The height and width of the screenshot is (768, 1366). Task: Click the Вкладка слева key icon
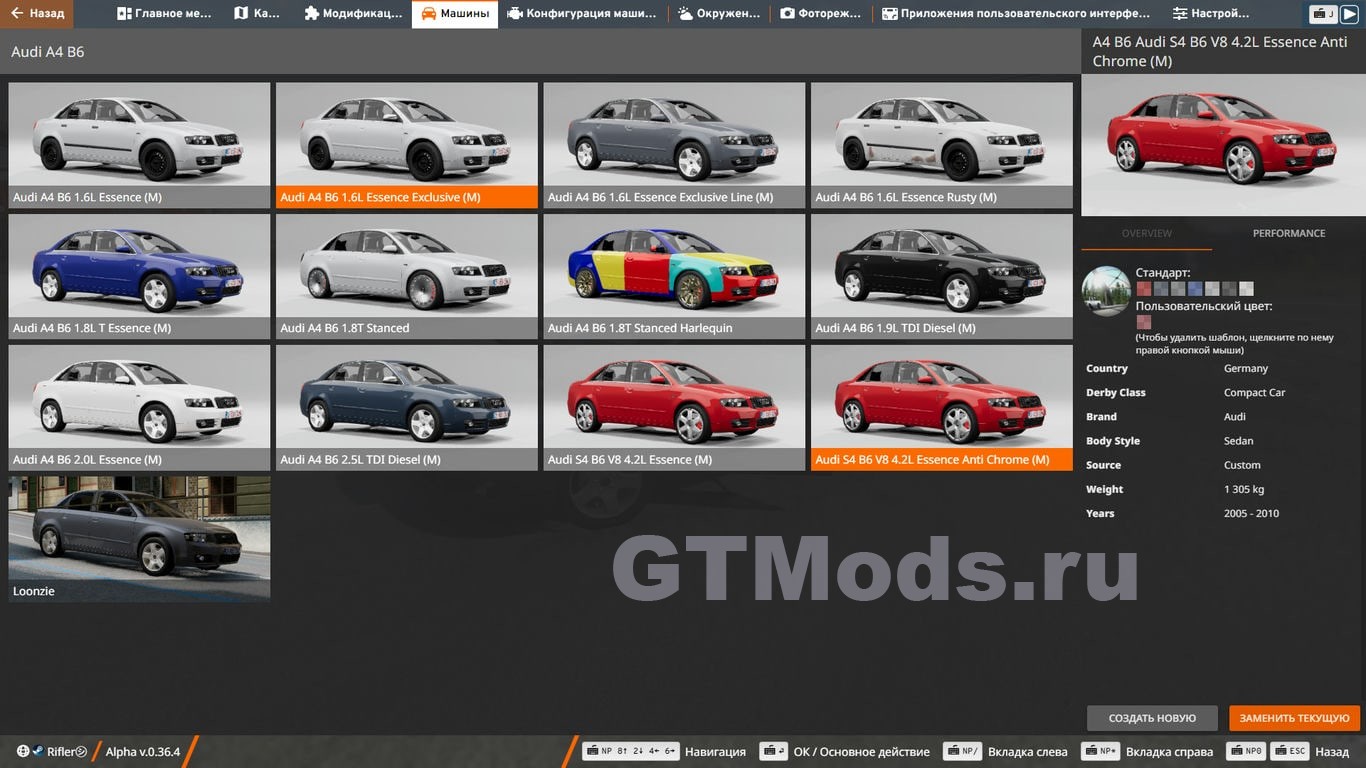(x=963, y=752)
